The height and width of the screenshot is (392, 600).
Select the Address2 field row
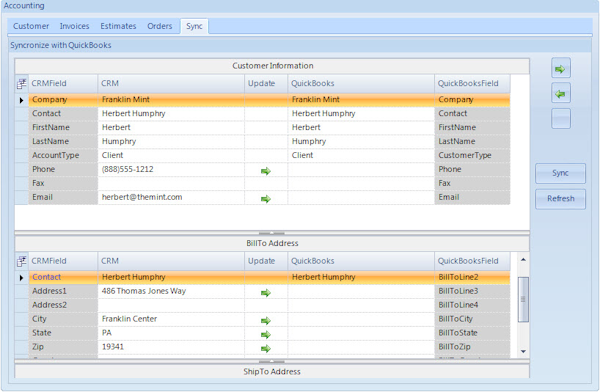pyautogui.click(x=63, y=305)
